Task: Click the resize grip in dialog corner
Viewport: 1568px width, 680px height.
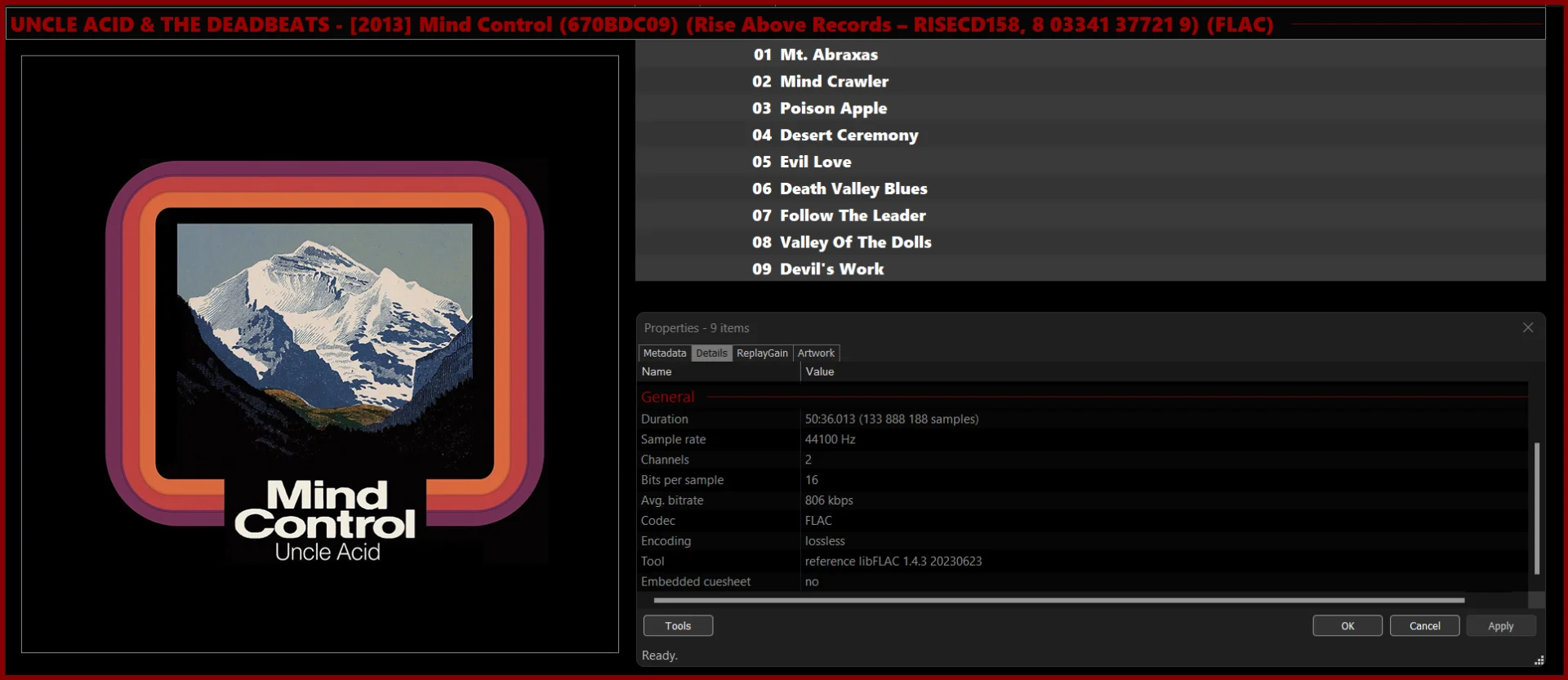Action: tap(1539, 660)
